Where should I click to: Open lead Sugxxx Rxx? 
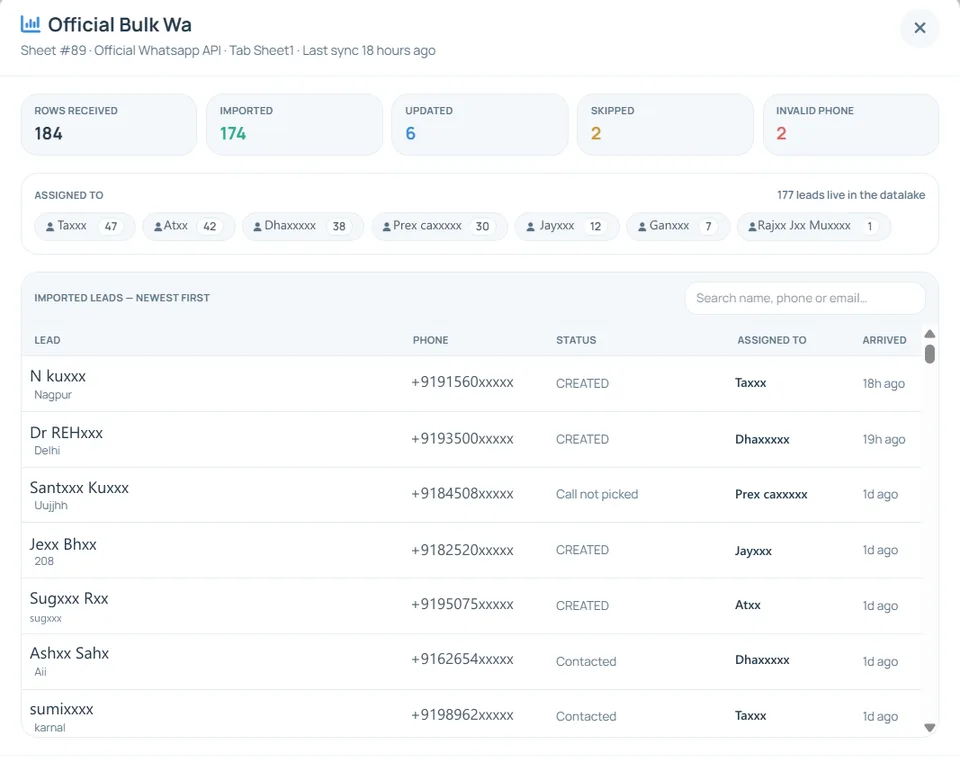(471, 606)
